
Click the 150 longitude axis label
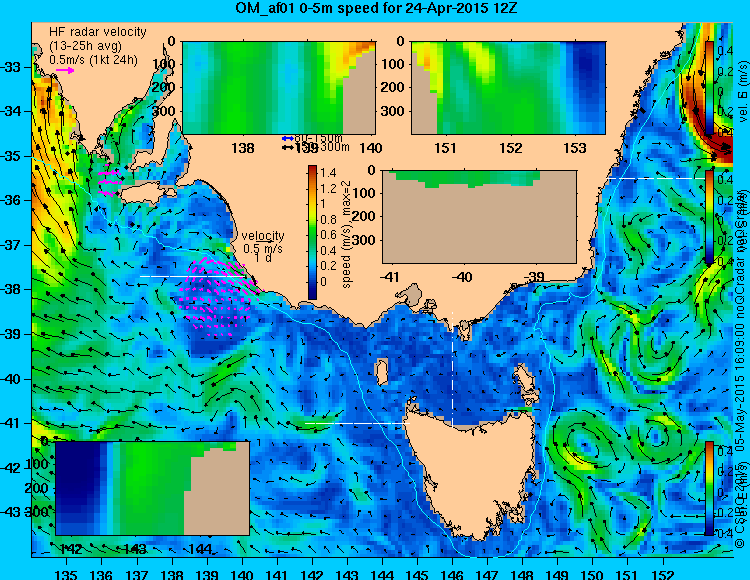point(593,574)
